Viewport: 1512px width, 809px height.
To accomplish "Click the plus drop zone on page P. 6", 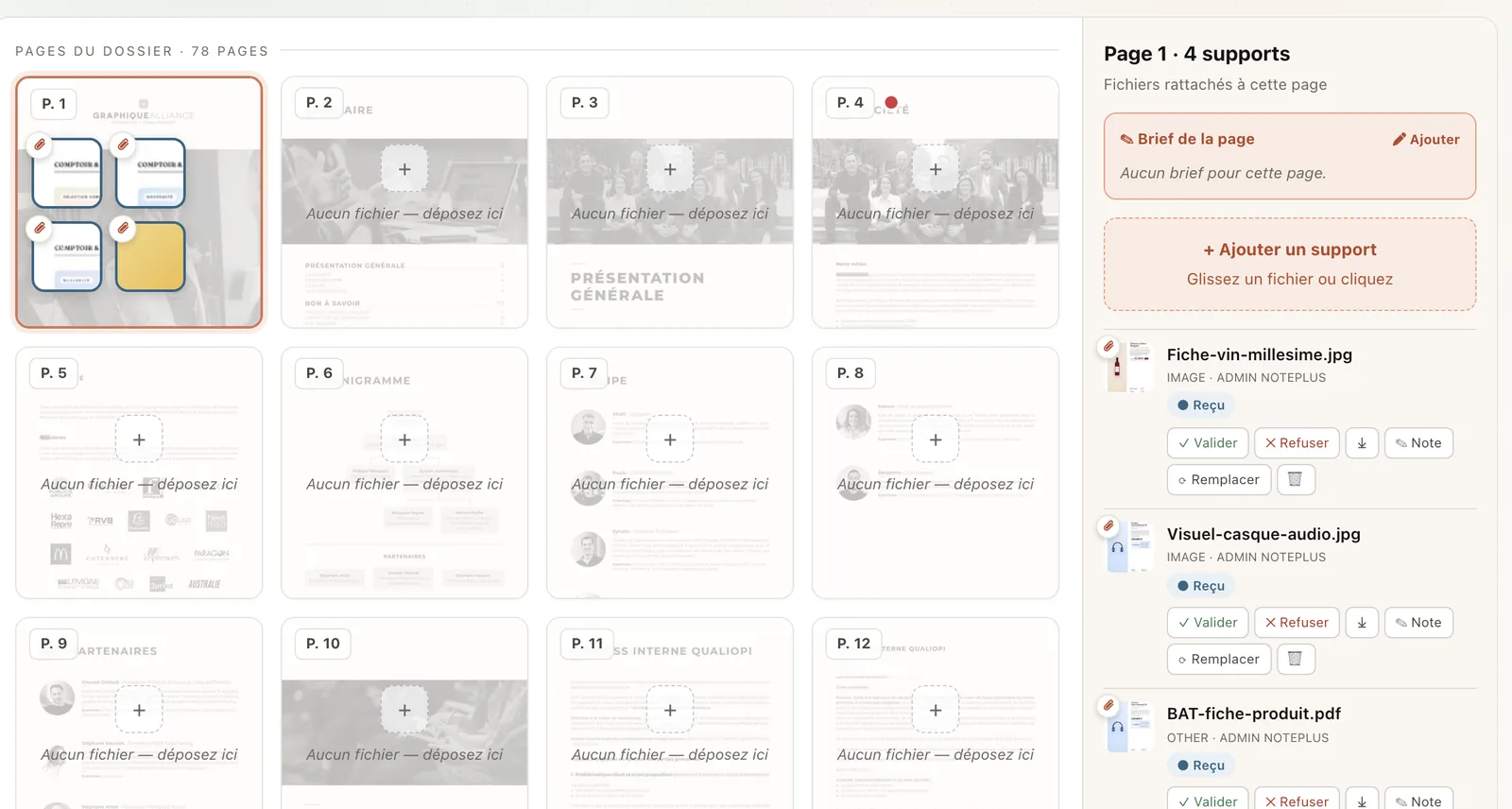I will click(404, 439).
